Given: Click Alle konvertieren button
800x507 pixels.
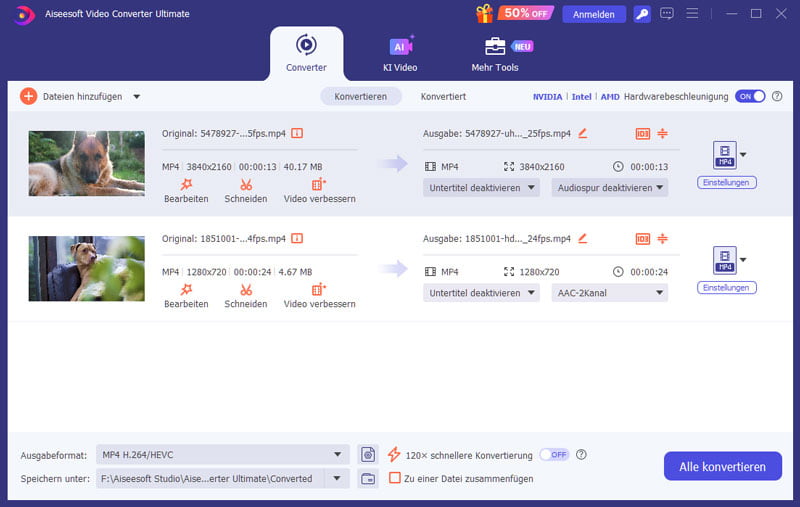Looking at the screenshot, I should (722, 466).
